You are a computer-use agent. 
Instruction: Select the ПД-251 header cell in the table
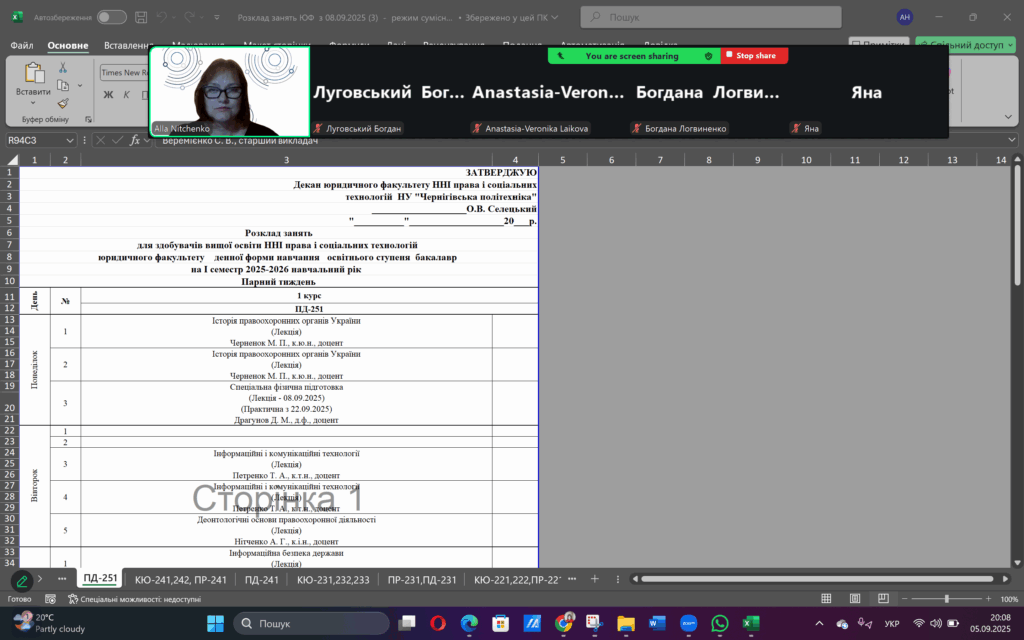coord(309,308)
